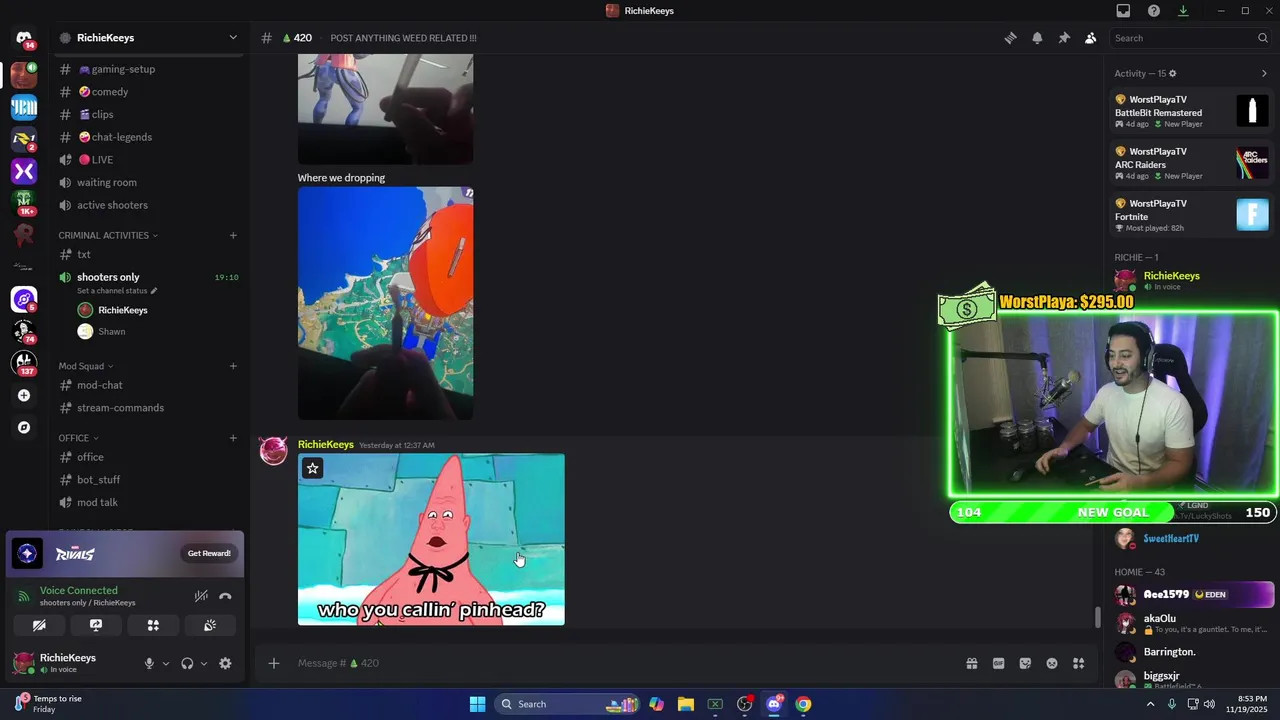This screenshot has height=720, width=1280.
Task: Open notification settings bell icon
Action: (1037, 38)
